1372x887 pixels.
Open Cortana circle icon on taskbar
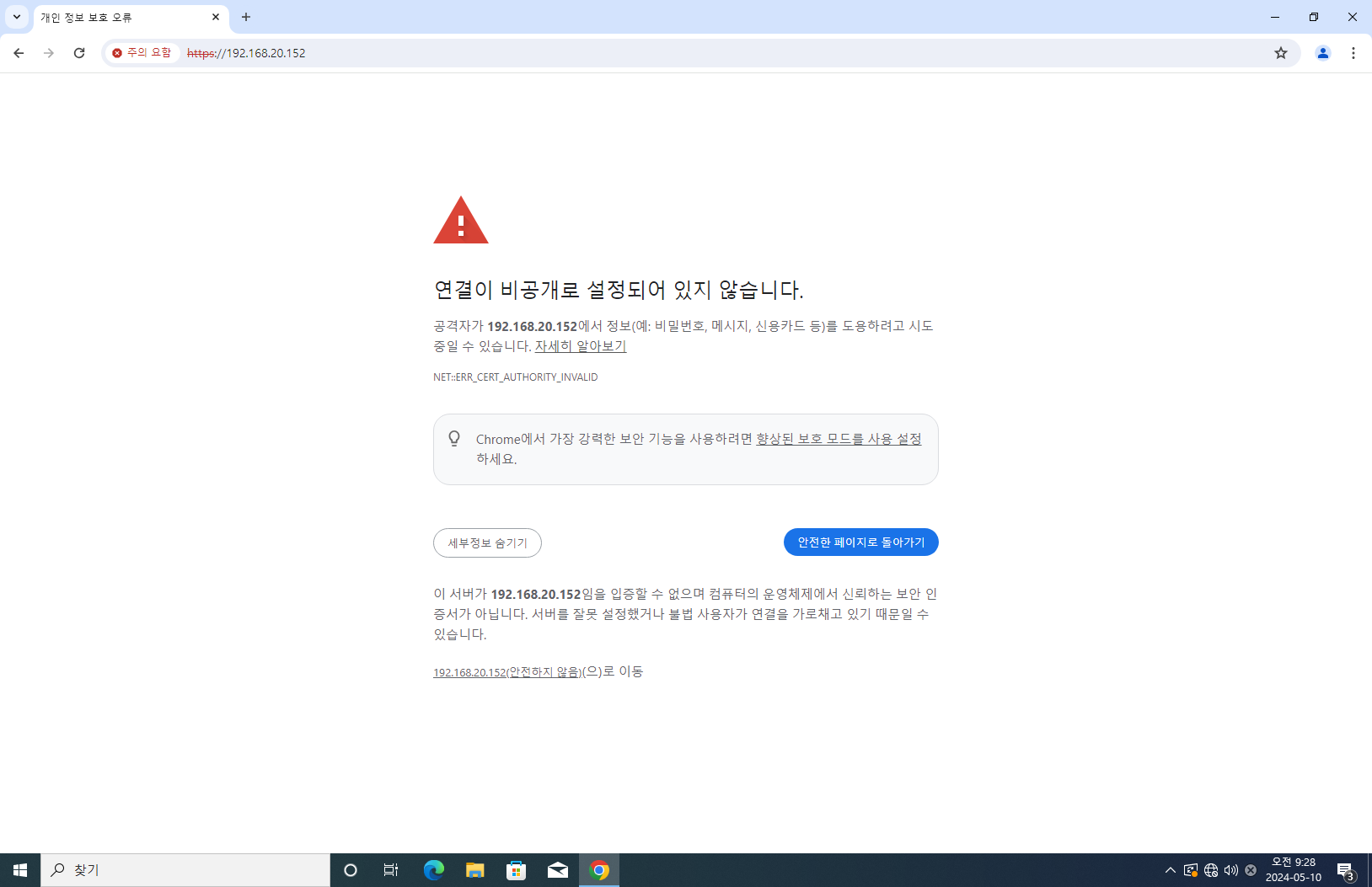pos(351,870)
